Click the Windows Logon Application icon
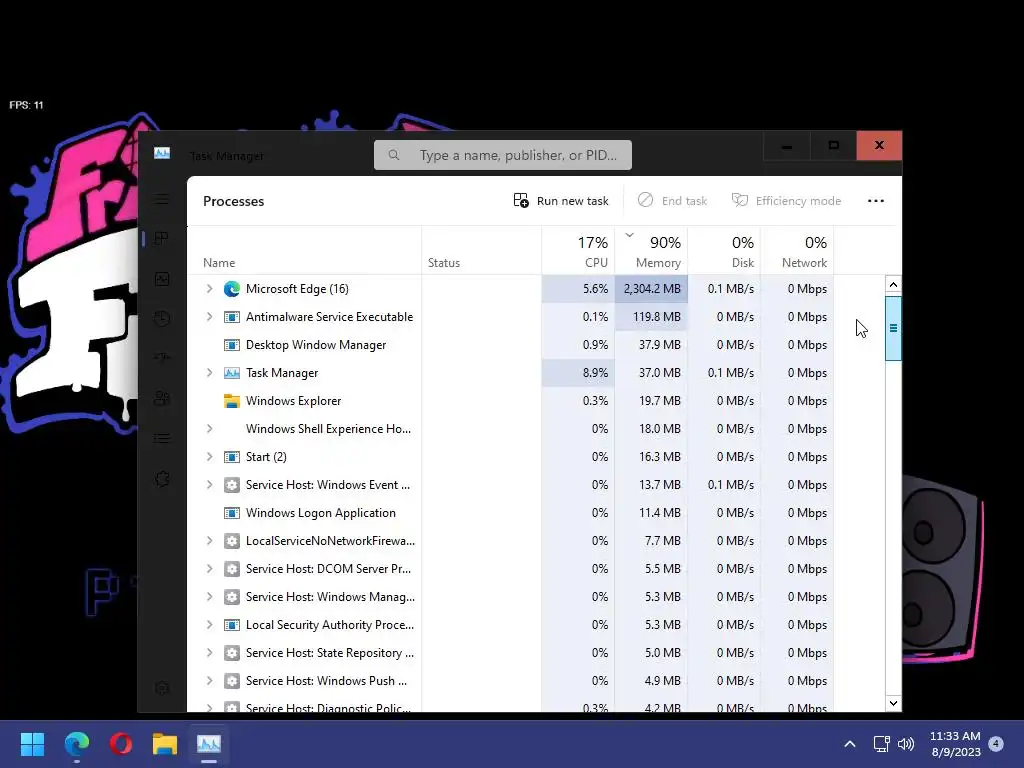 [x=231, y=513]
